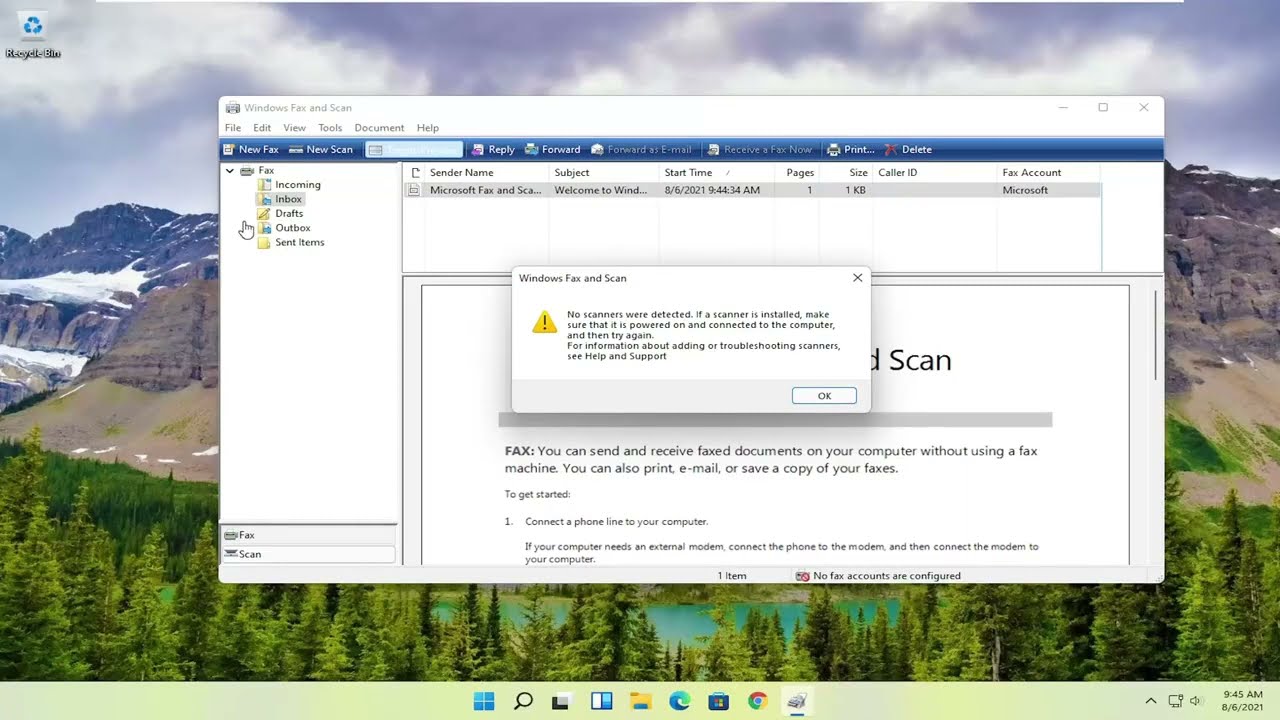Click the fax document icon in message row
Screen dimensions: 1280x720
[x=415, y=190]
